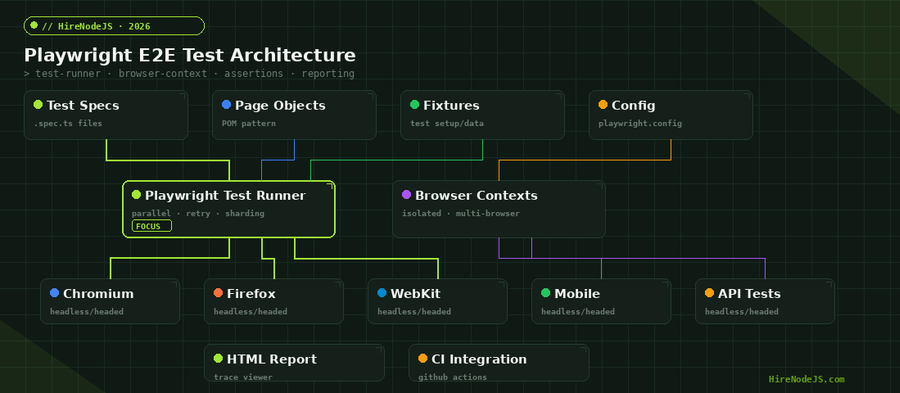Click the lime dot beside Playwright Test Runner
The image size is (900, 393).
pyautogui.click(x=136, y=194)
